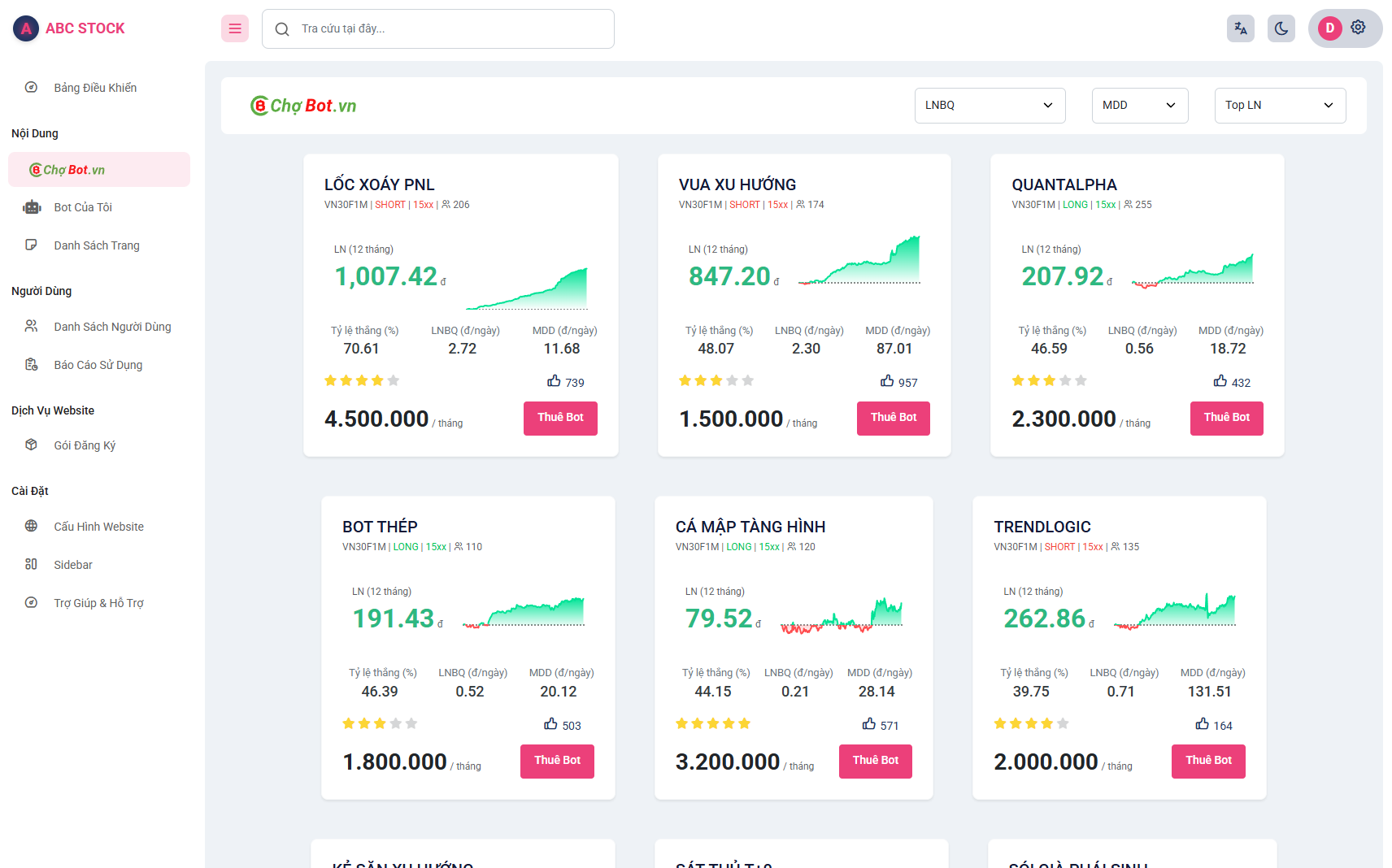Toggle dark mode moon icon
1392x868 pixels.
click(x=1281, y=28)
